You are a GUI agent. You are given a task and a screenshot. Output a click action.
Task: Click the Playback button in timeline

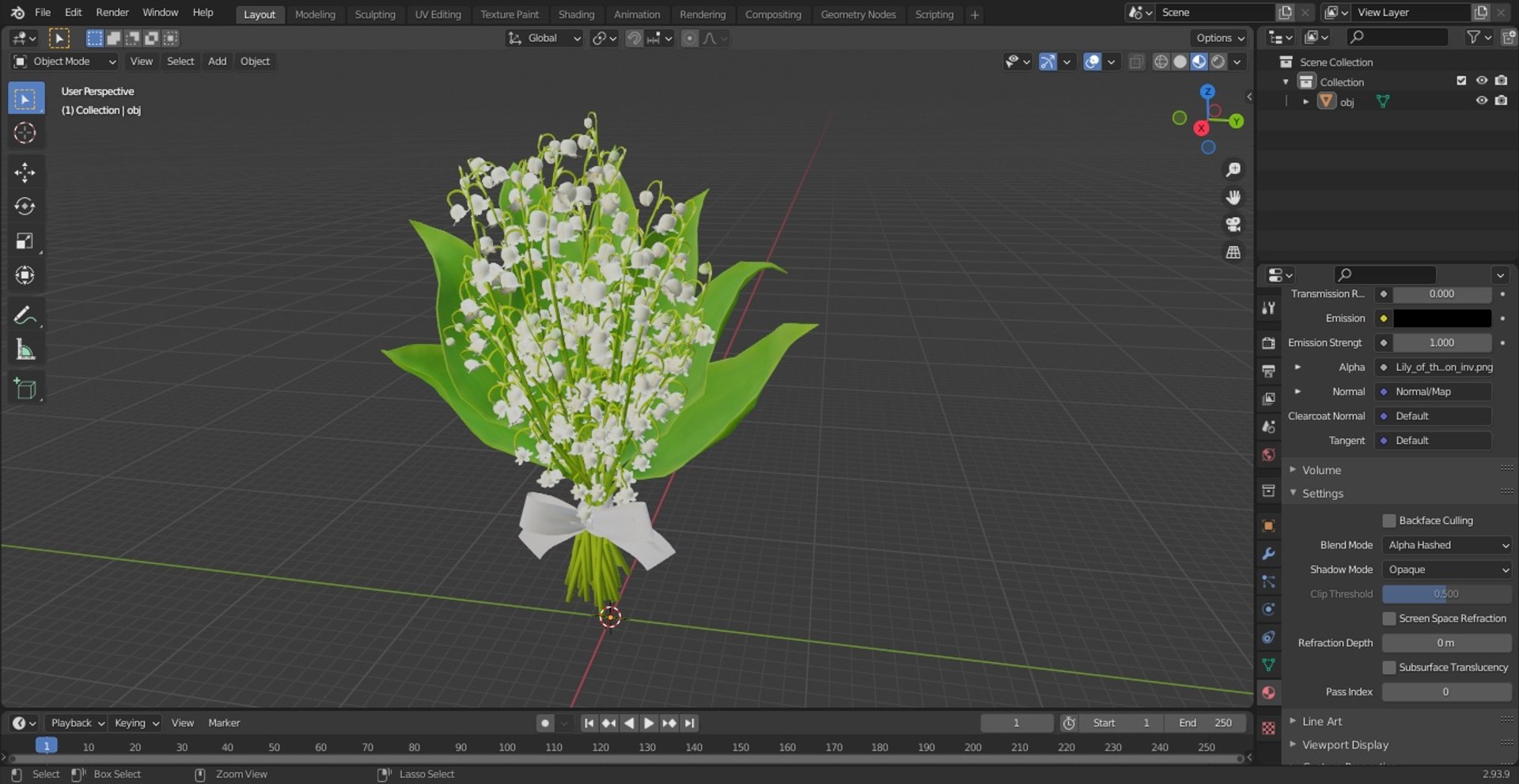(78, 723)
